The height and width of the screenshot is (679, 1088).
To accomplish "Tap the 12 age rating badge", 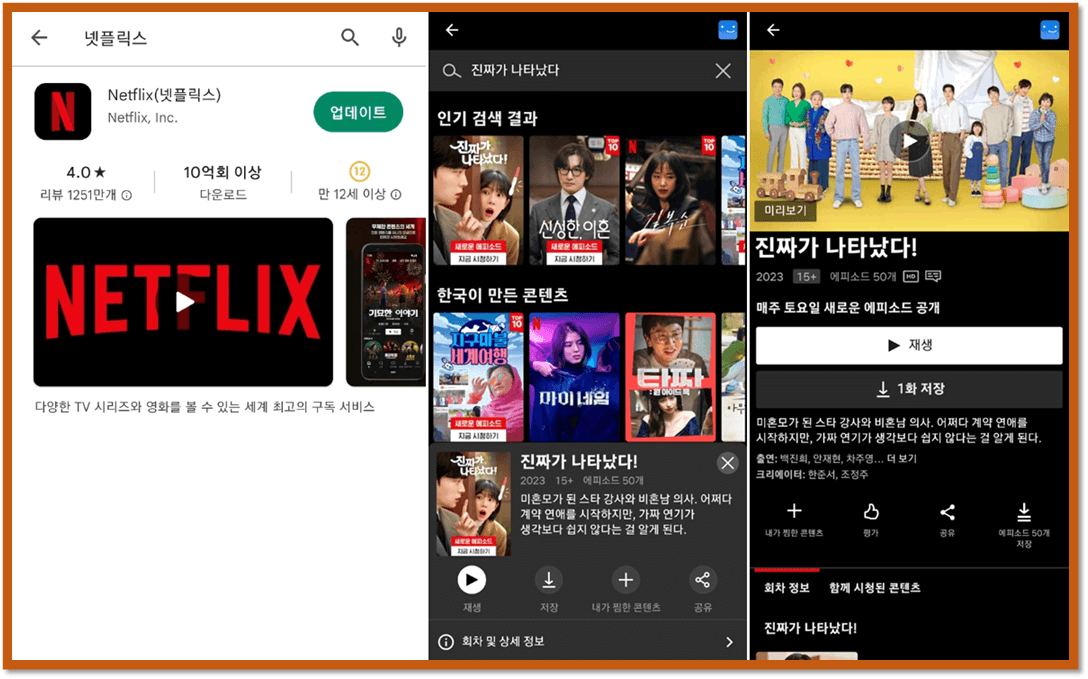I will point(359,171).
